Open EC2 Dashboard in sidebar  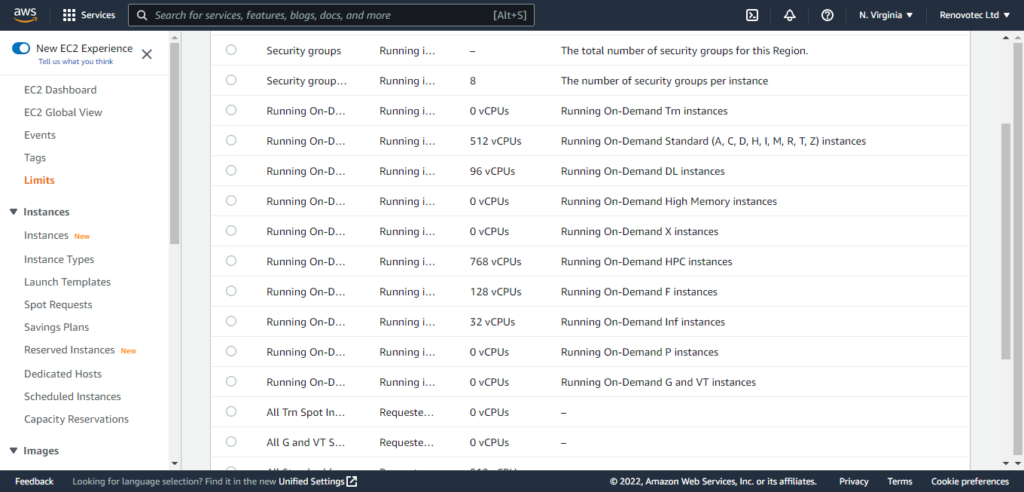(x=60, y=90)
